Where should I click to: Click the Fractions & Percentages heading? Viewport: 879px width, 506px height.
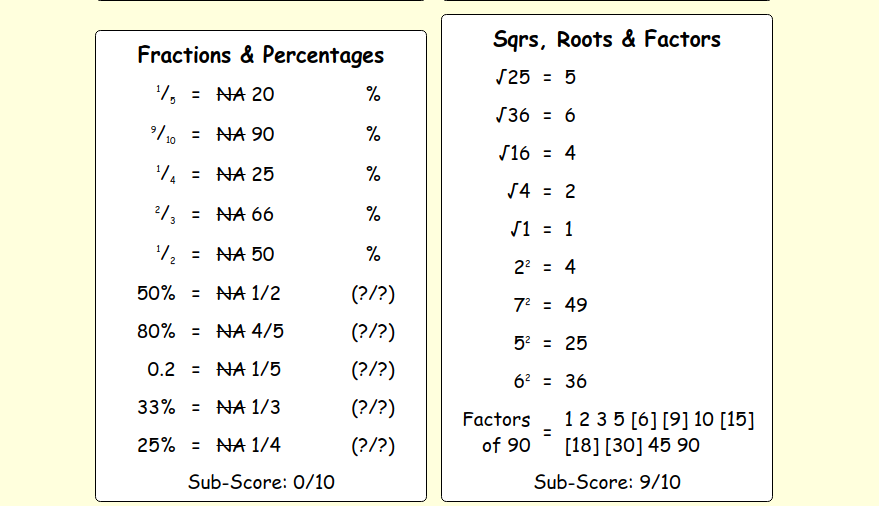pos(261,55)
